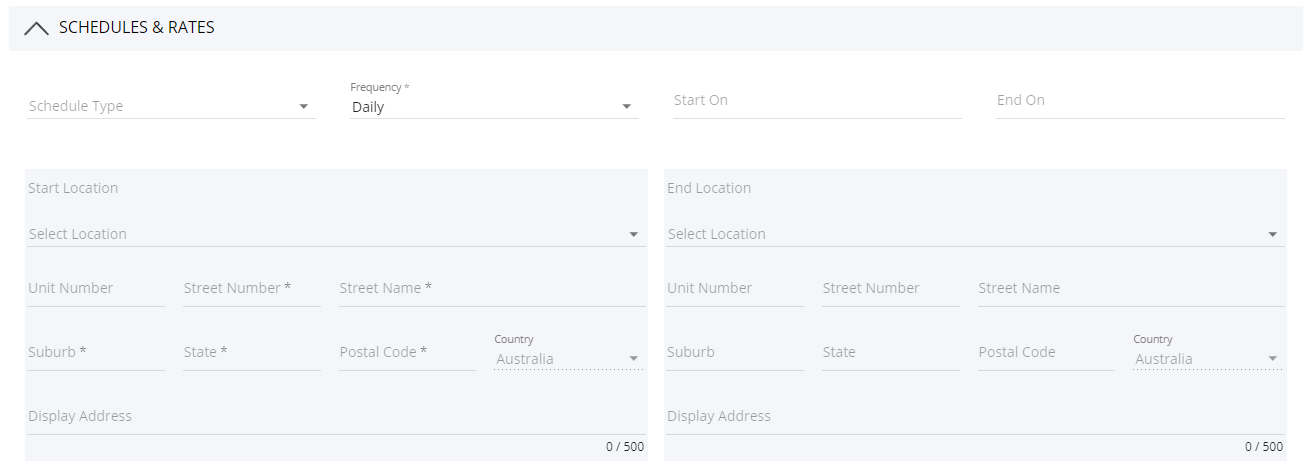The image size is (1313, 473).
Task: Open Start Location Country dropdown
Action: tap(568, 359)
